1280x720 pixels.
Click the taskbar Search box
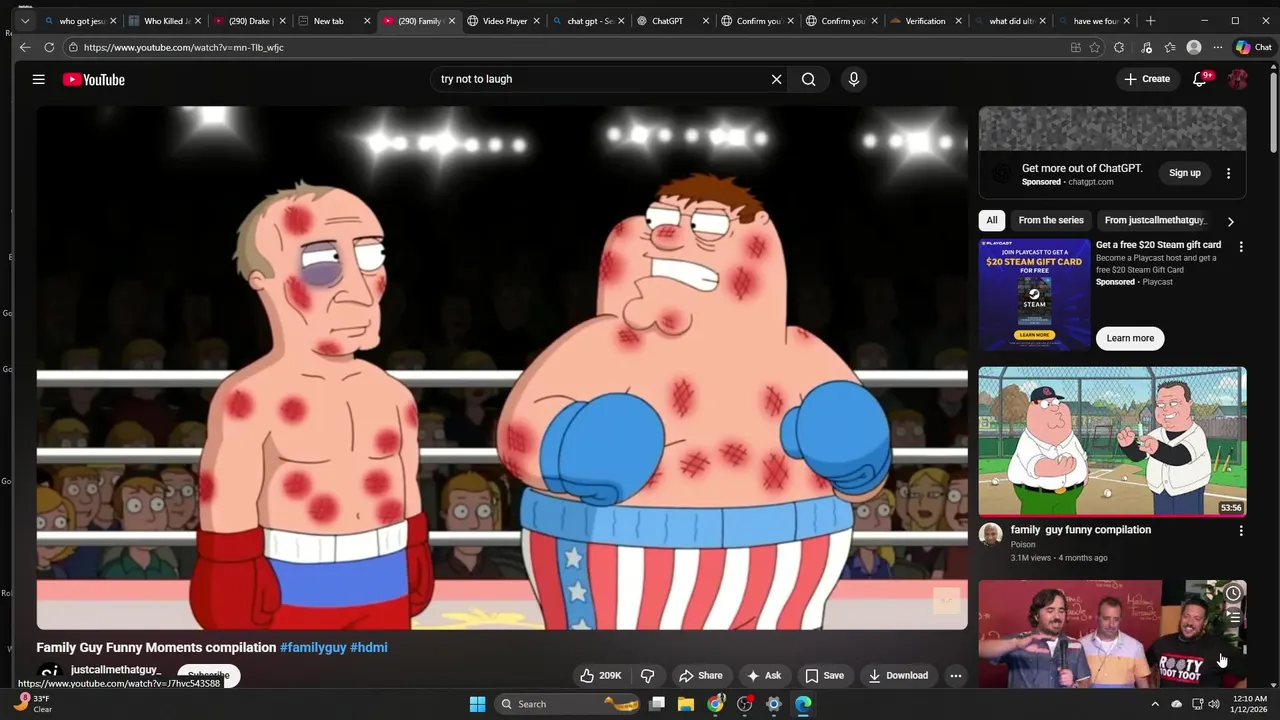568,704
